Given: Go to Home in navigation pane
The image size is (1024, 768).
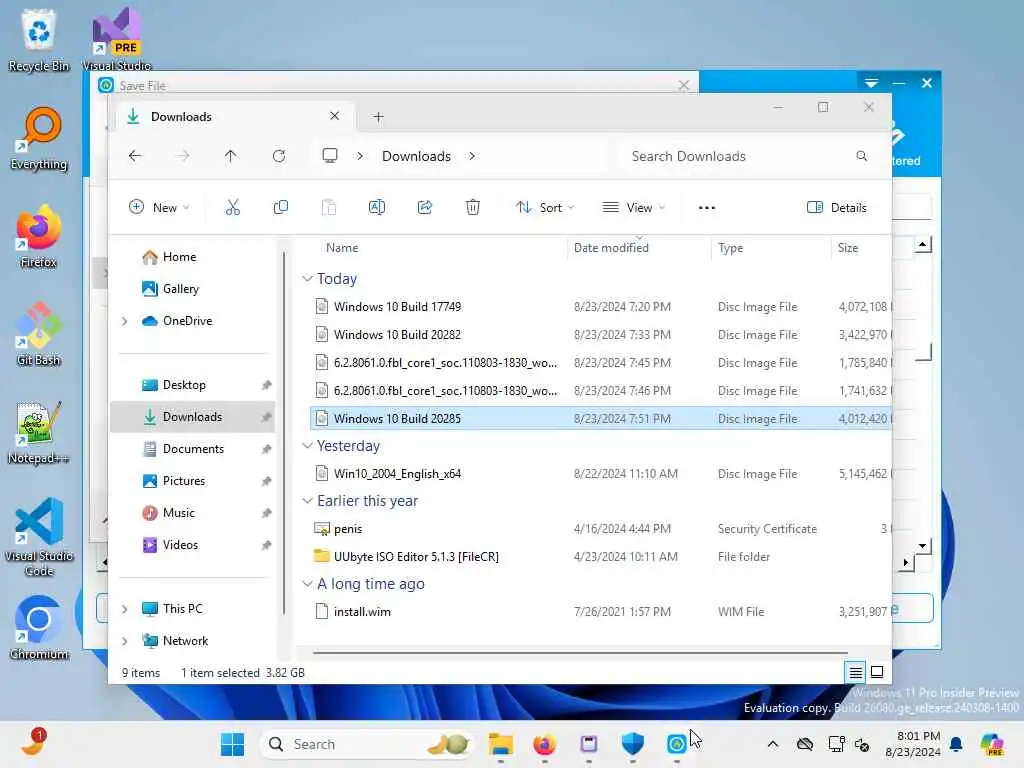Looking at the screenshot, I should tap(179, 257).
